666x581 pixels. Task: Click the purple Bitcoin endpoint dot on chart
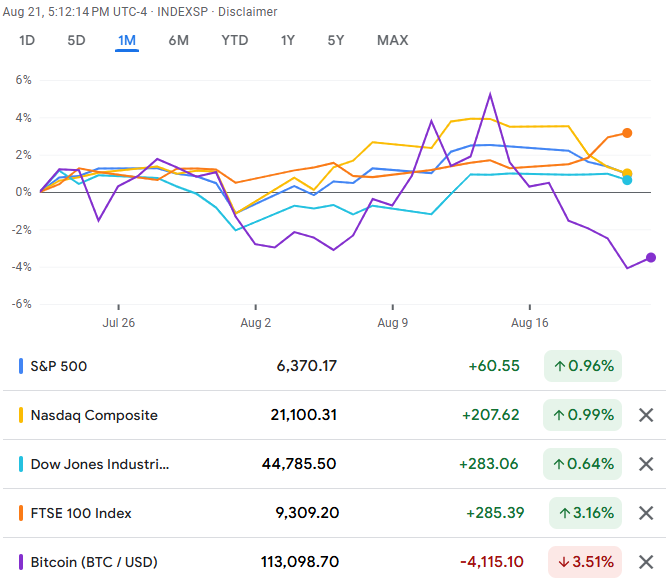tap(651, 257)
